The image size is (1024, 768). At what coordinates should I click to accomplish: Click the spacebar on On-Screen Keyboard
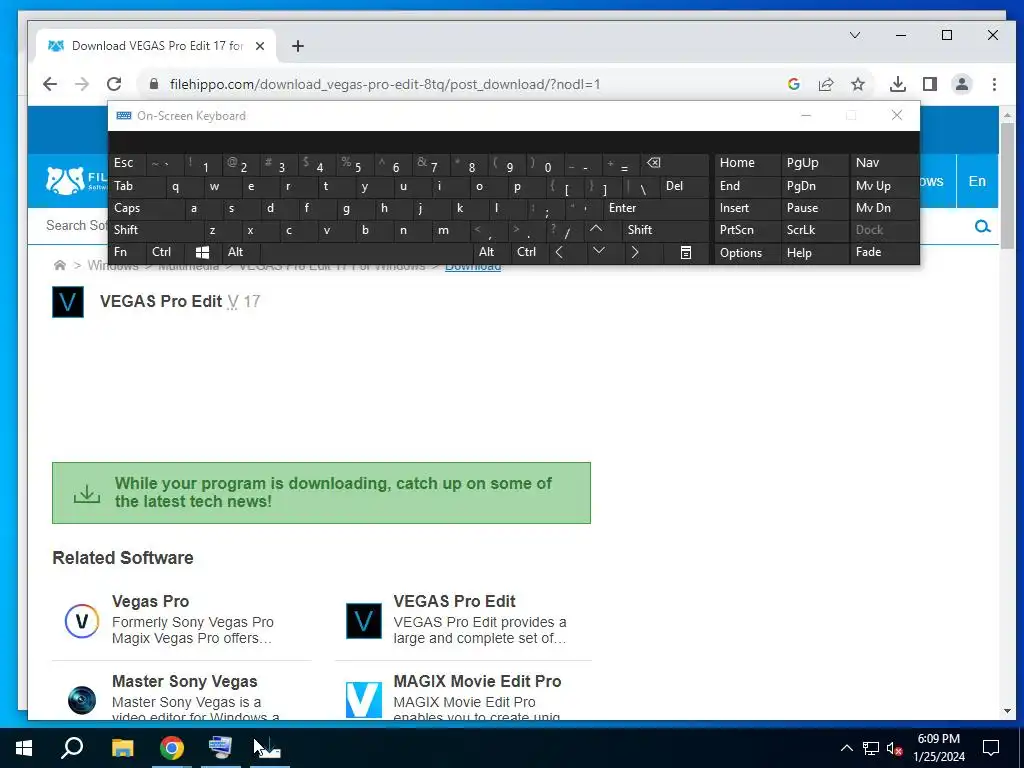[366, 252]
